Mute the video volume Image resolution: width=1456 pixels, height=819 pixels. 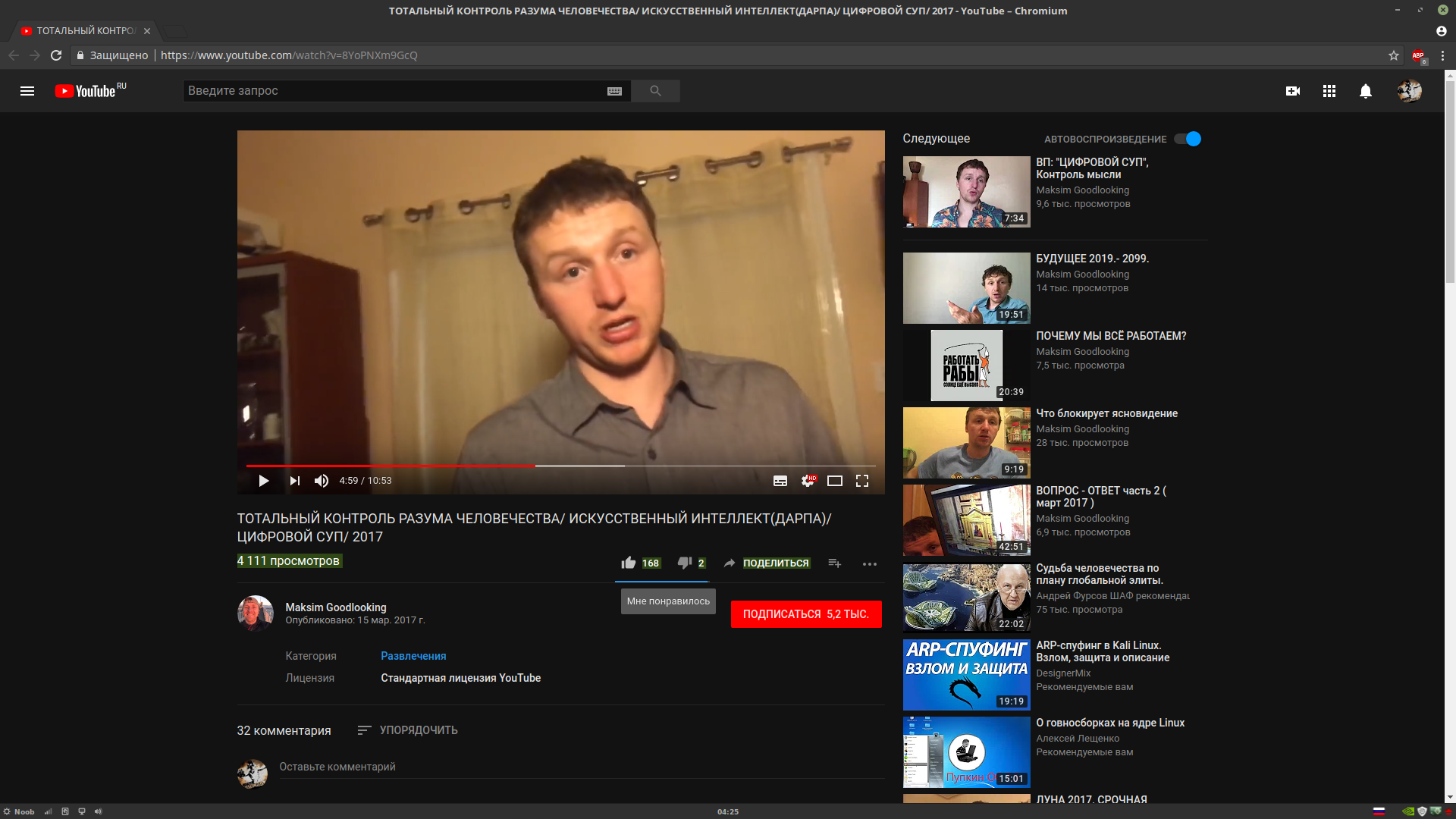click(x=322, y=481)
